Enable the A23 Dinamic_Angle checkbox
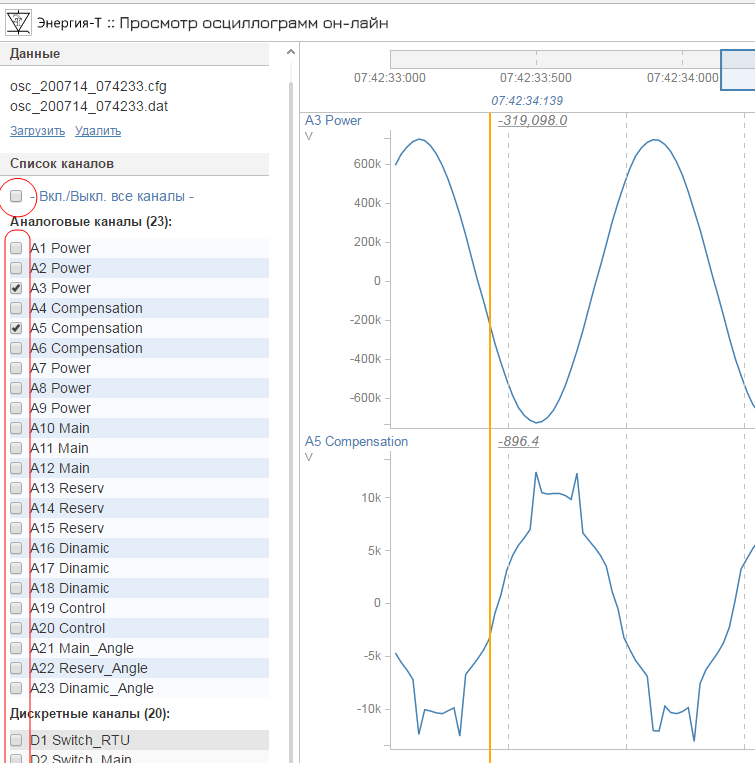The image size is (755, 763). click(x=16, y=688)
